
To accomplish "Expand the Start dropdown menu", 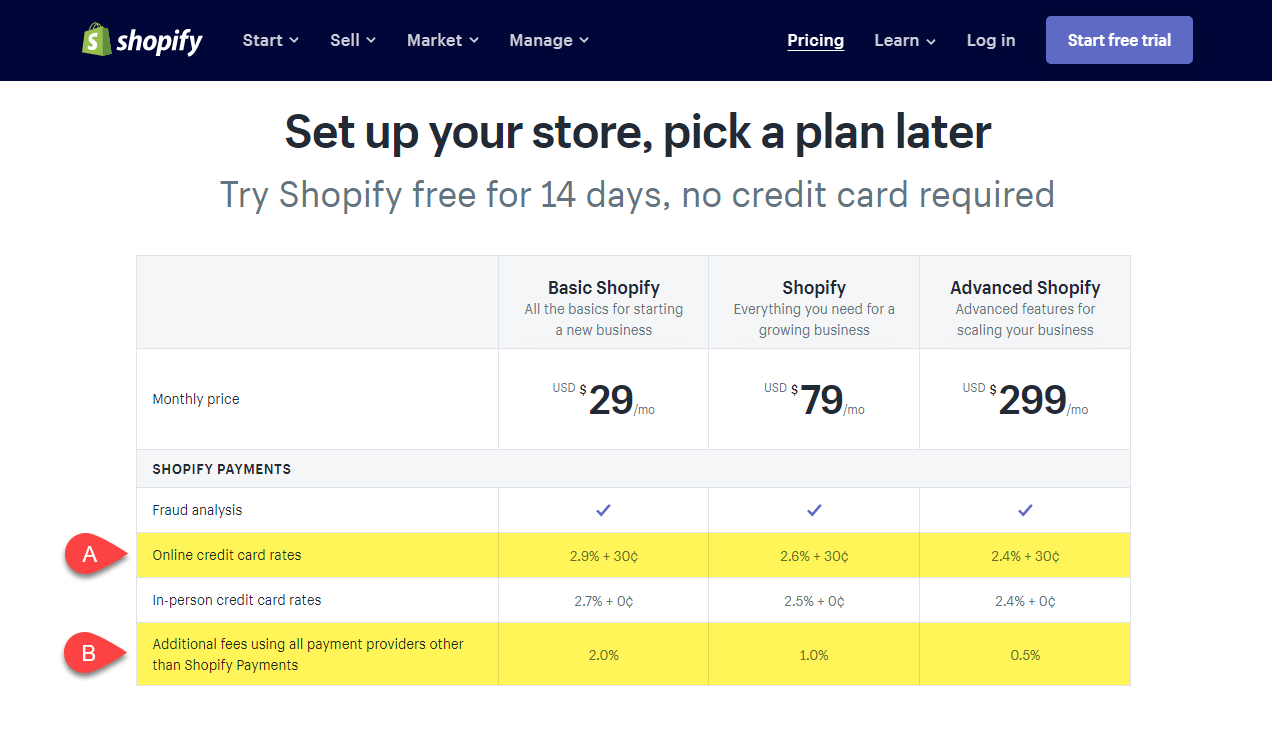I will 271,40.
